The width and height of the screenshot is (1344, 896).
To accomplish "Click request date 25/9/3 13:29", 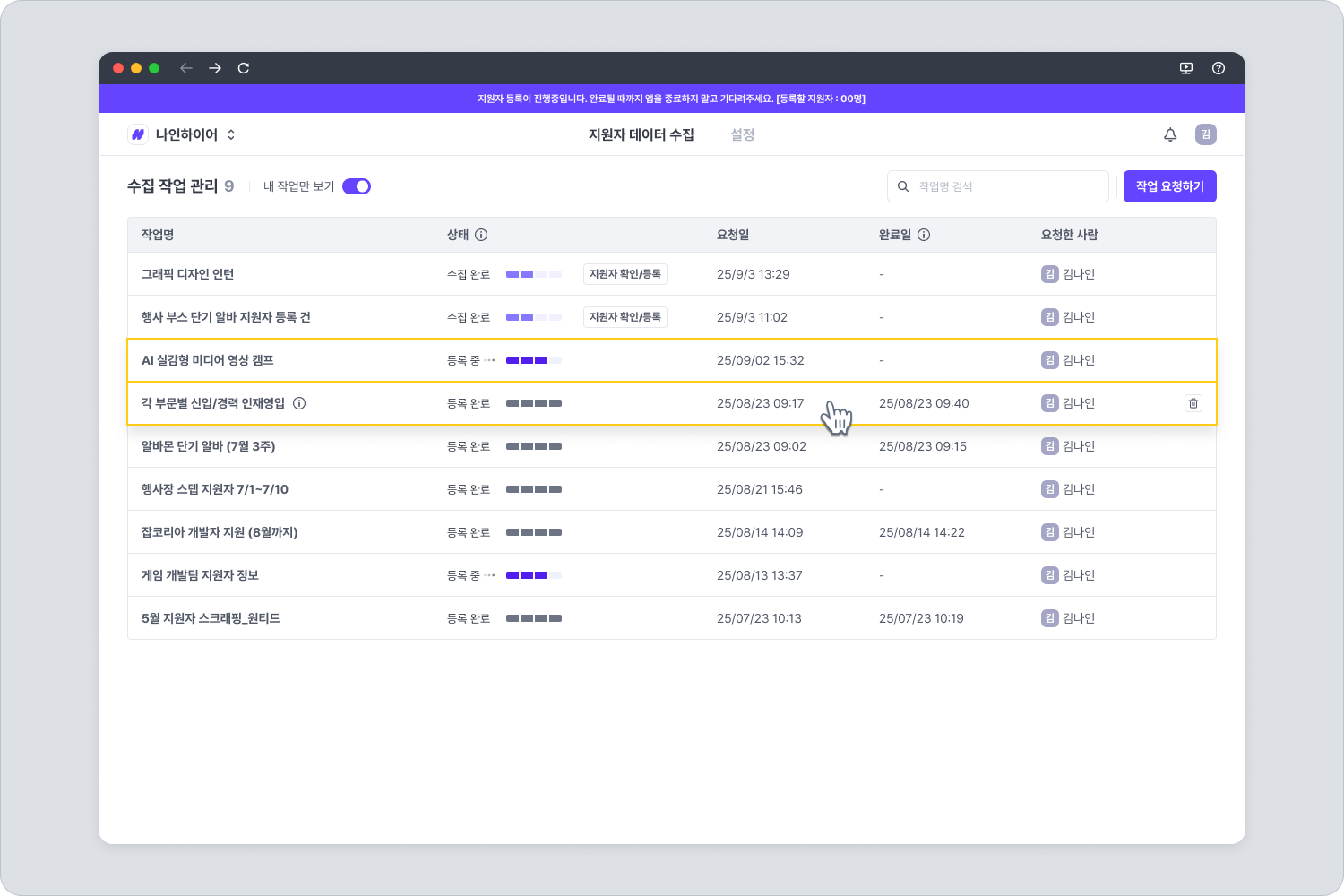I will coord(754,274).
